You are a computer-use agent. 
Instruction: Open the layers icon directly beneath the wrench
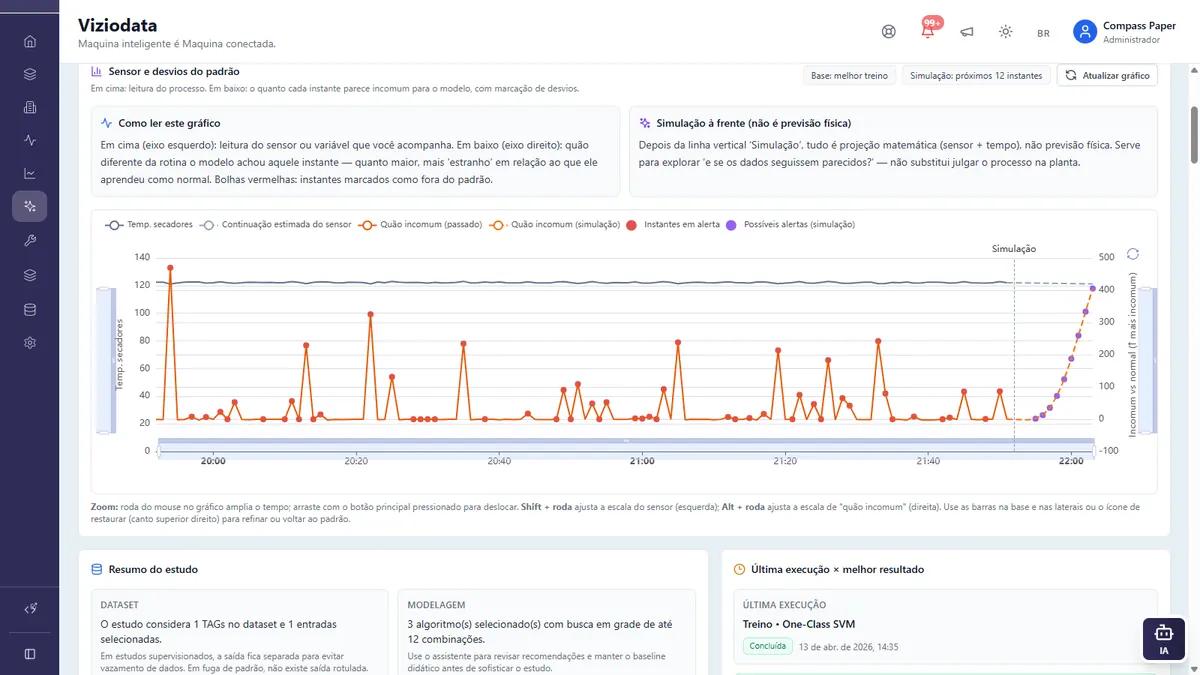(x=30, y=275)
